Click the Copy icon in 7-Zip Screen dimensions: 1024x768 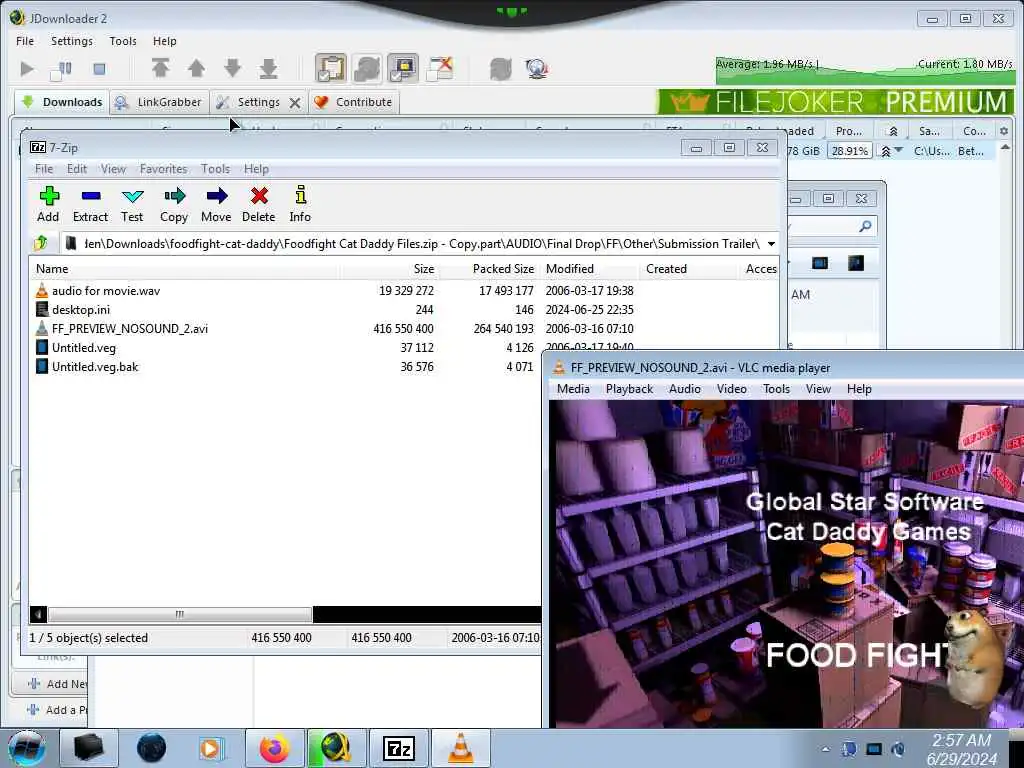coord(174,204)
